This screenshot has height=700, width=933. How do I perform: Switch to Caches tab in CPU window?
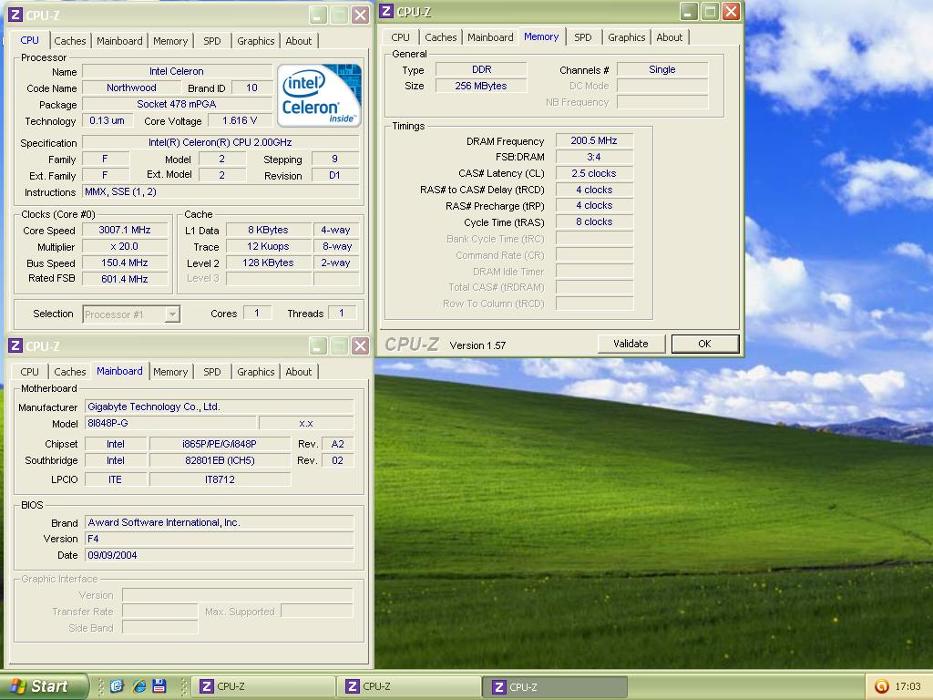(70, 41)
